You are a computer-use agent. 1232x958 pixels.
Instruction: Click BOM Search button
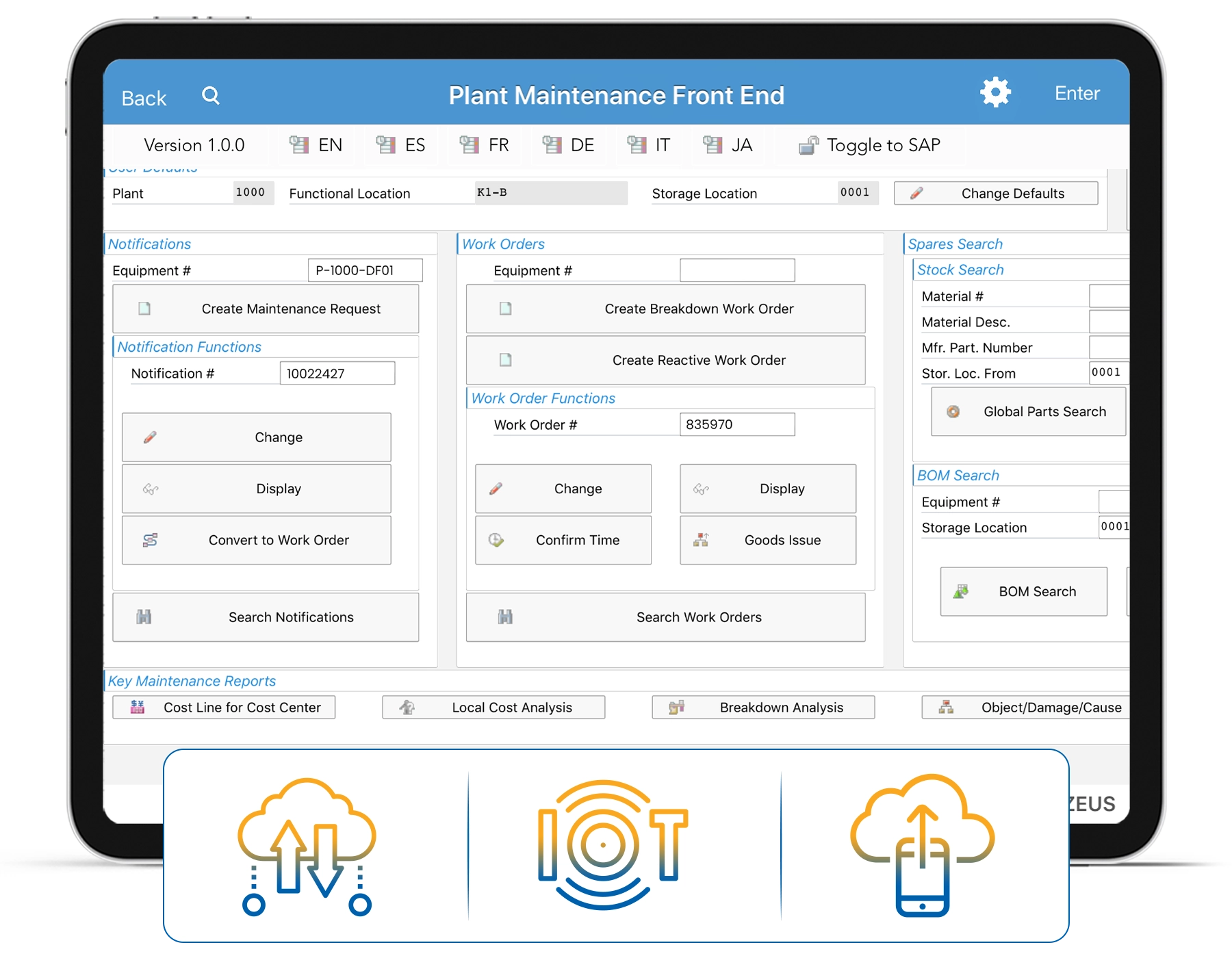(1023, 591)
